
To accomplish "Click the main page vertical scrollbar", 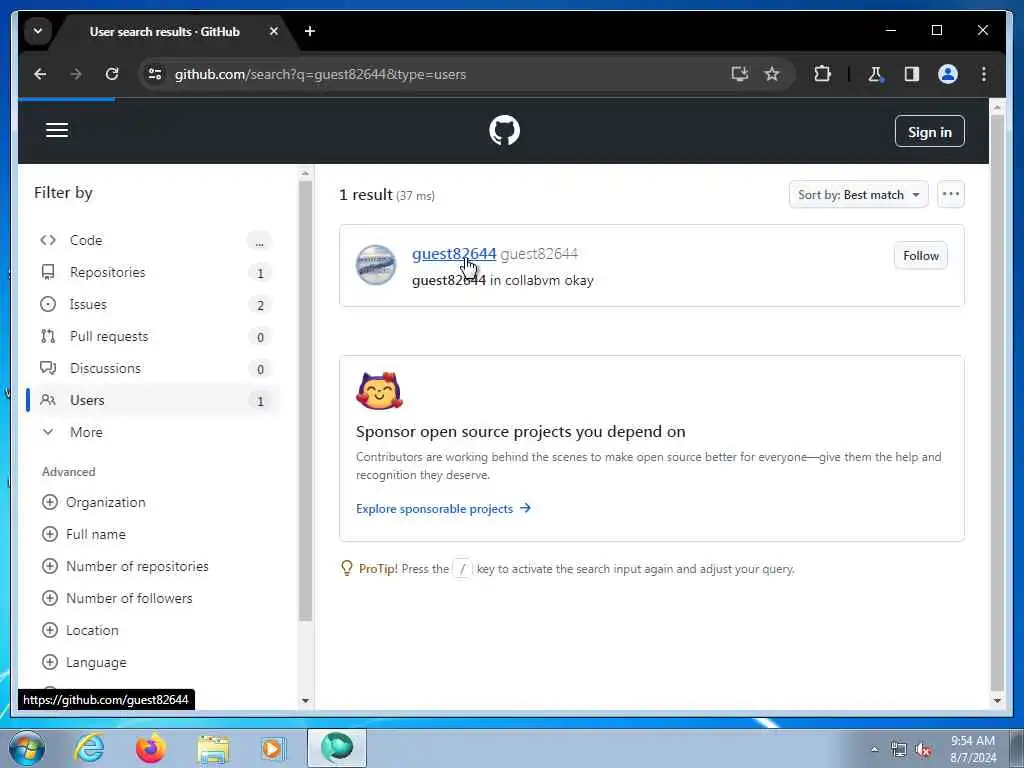I will click(x=997, y=402).
